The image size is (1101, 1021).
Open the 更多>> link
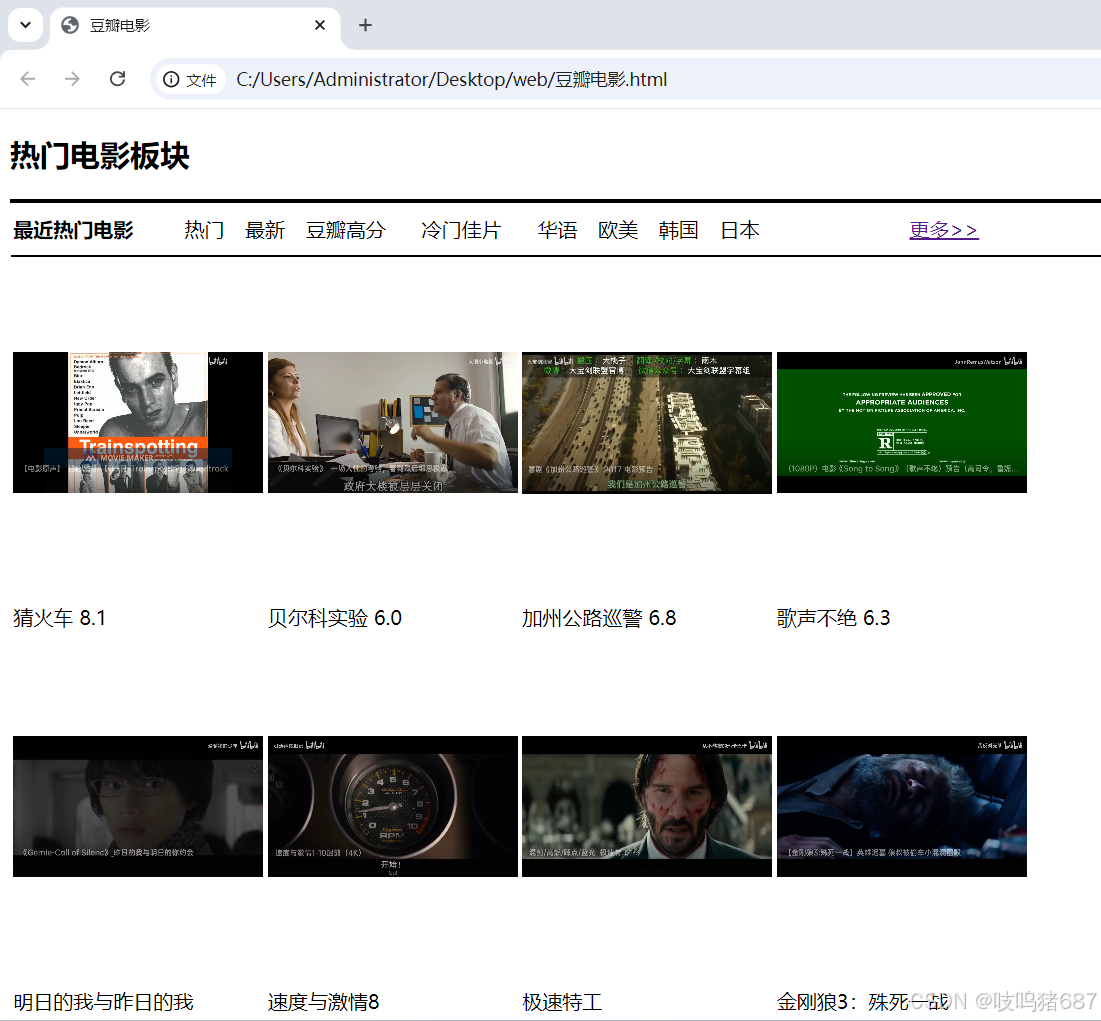944,230
